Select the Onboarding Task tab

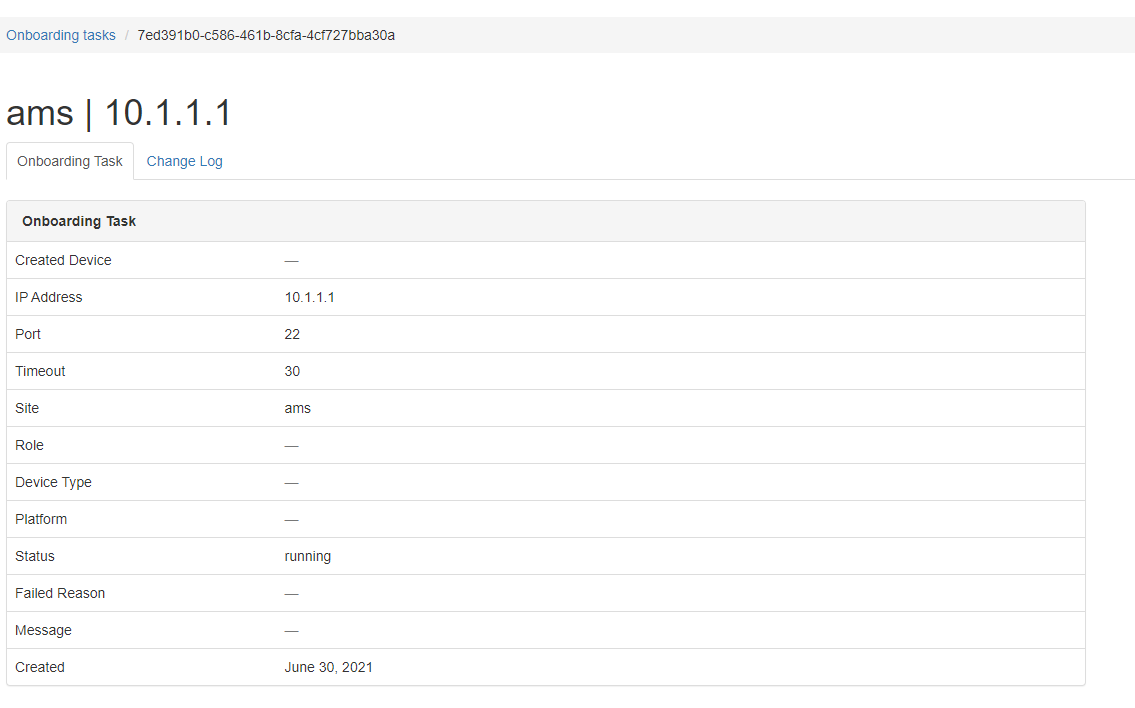tap(70, 161)
